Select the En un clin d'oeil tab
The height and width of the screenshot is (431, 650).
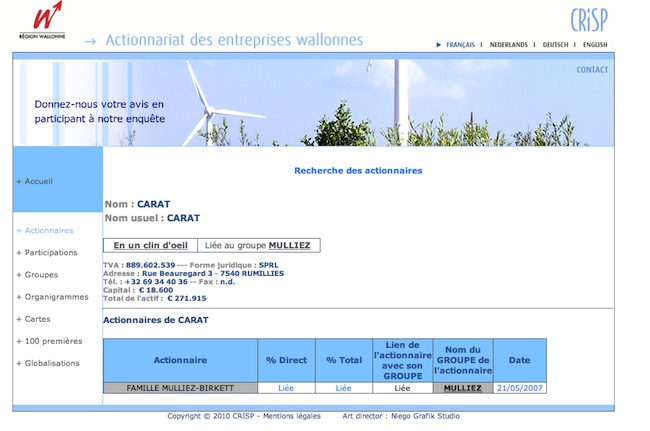point(150,245)
